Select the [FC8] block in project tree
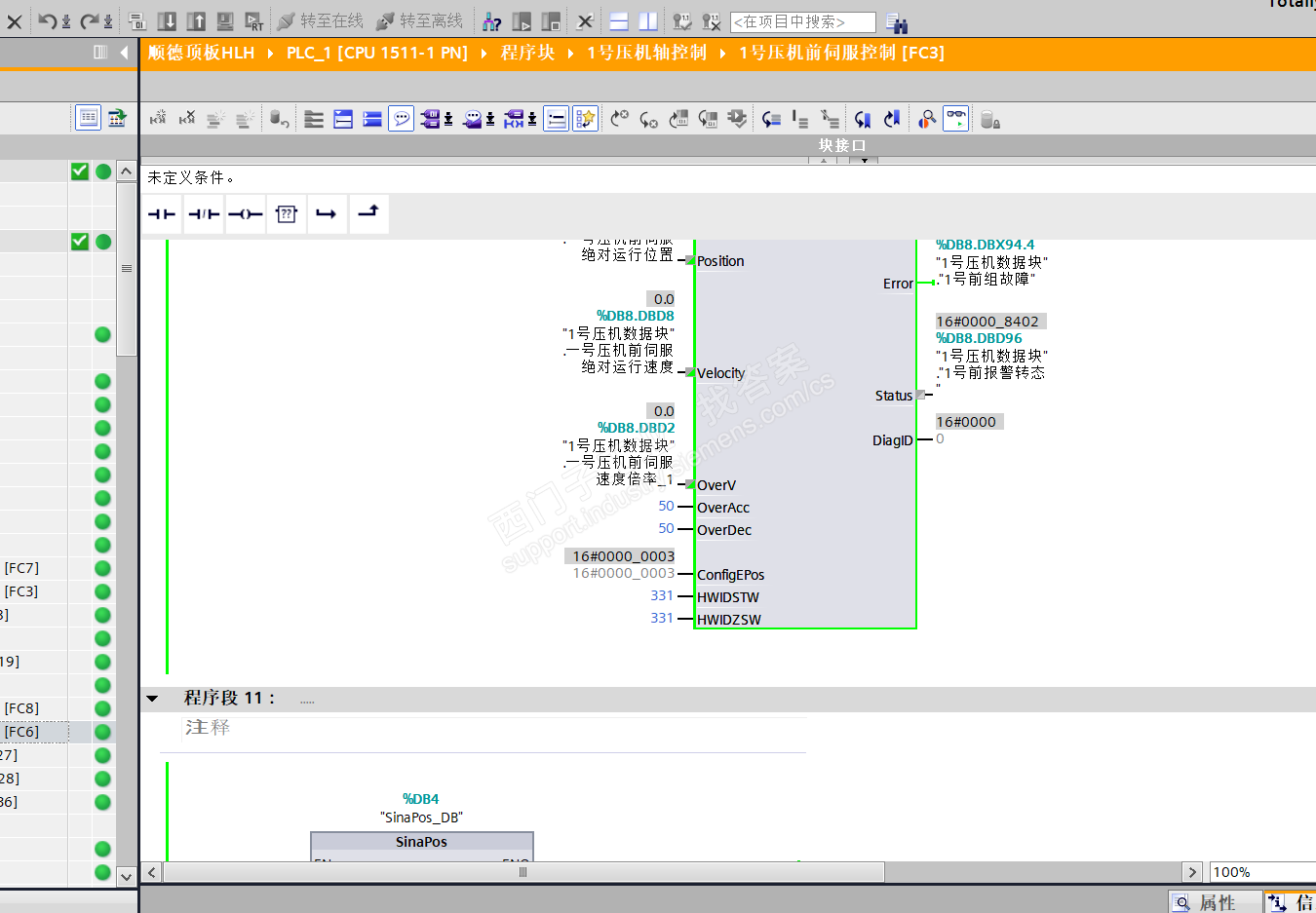1316x913 pixels. point(21,708)
